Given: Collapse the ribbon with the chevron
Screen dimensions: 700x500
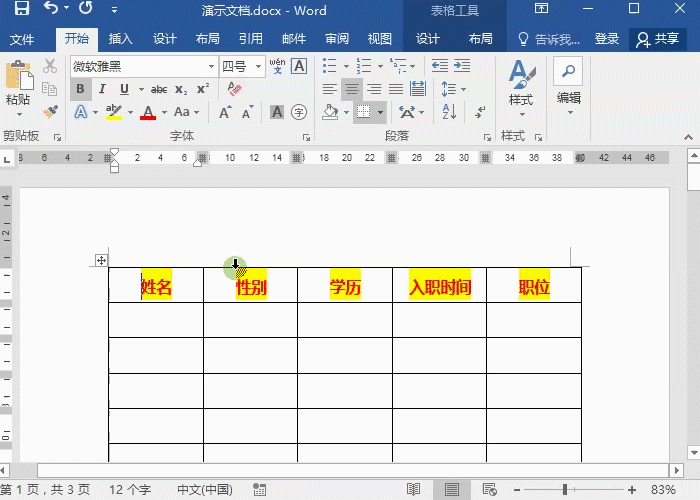Looking at the screenshot, I should 689,137.
